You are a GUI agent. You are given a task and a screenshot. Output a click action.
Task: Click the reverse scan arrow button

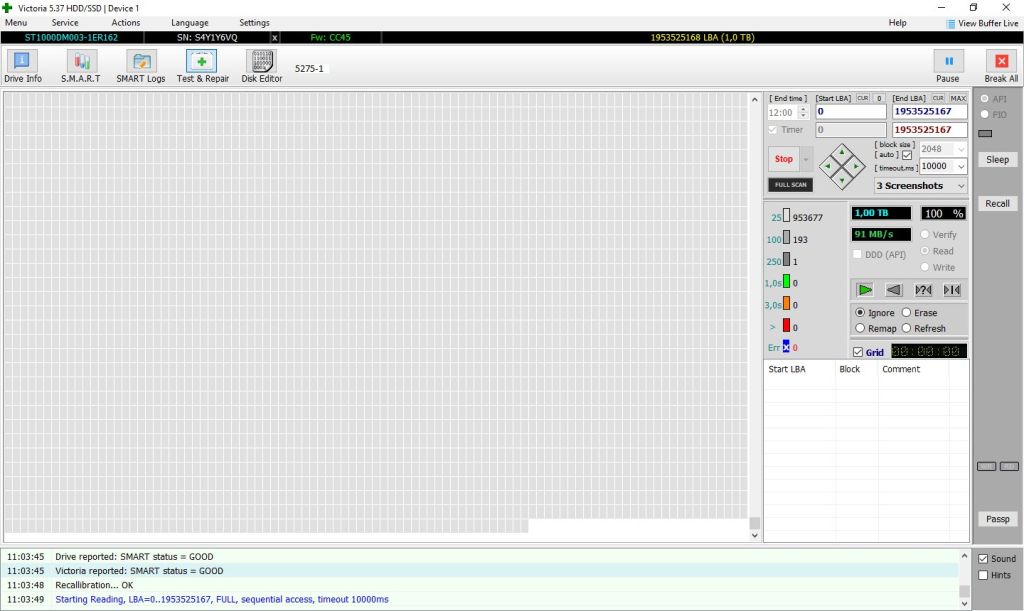coord(893,290)
